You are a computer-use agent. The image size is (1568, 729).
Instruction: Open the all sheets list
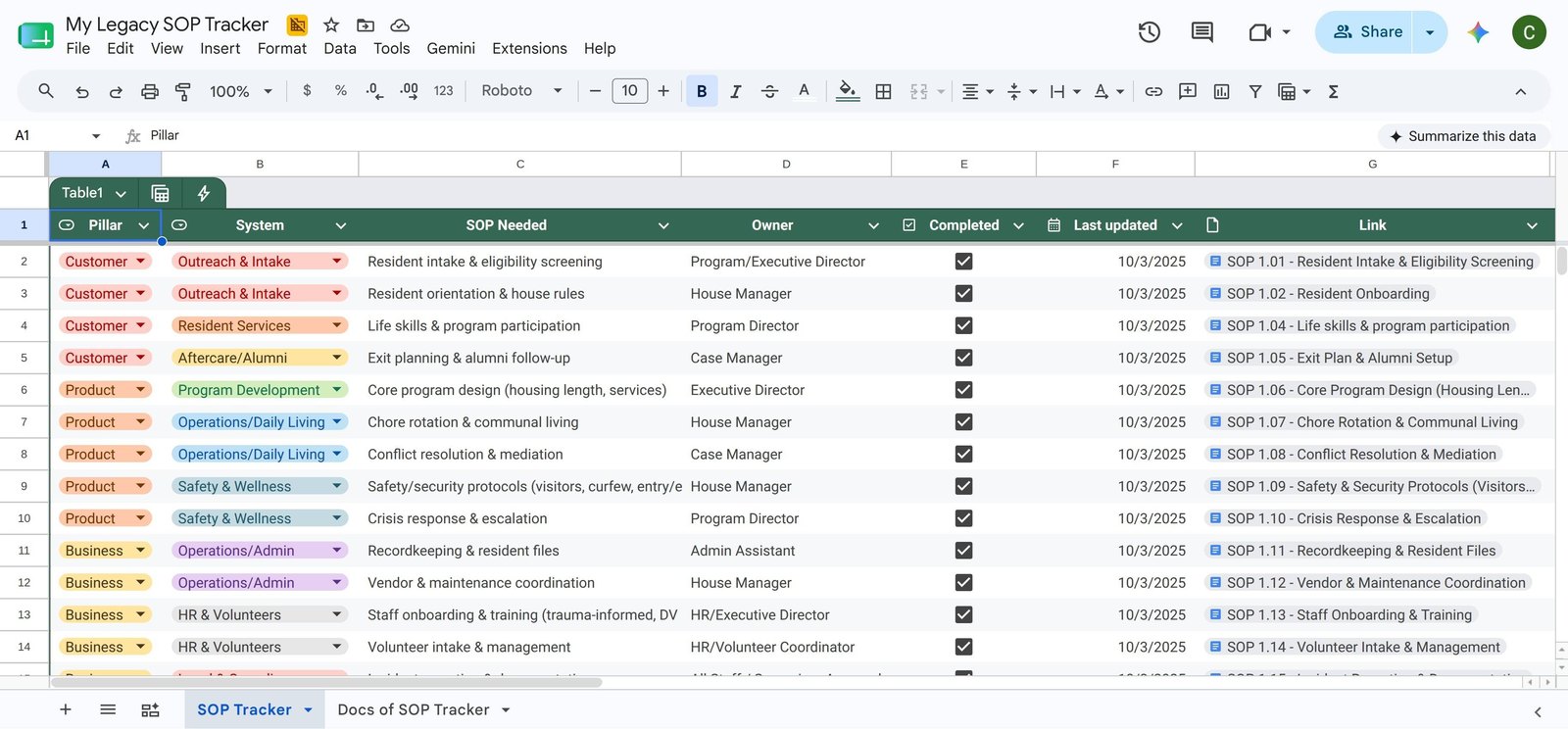pyautogui.click(x=108, y=709)
